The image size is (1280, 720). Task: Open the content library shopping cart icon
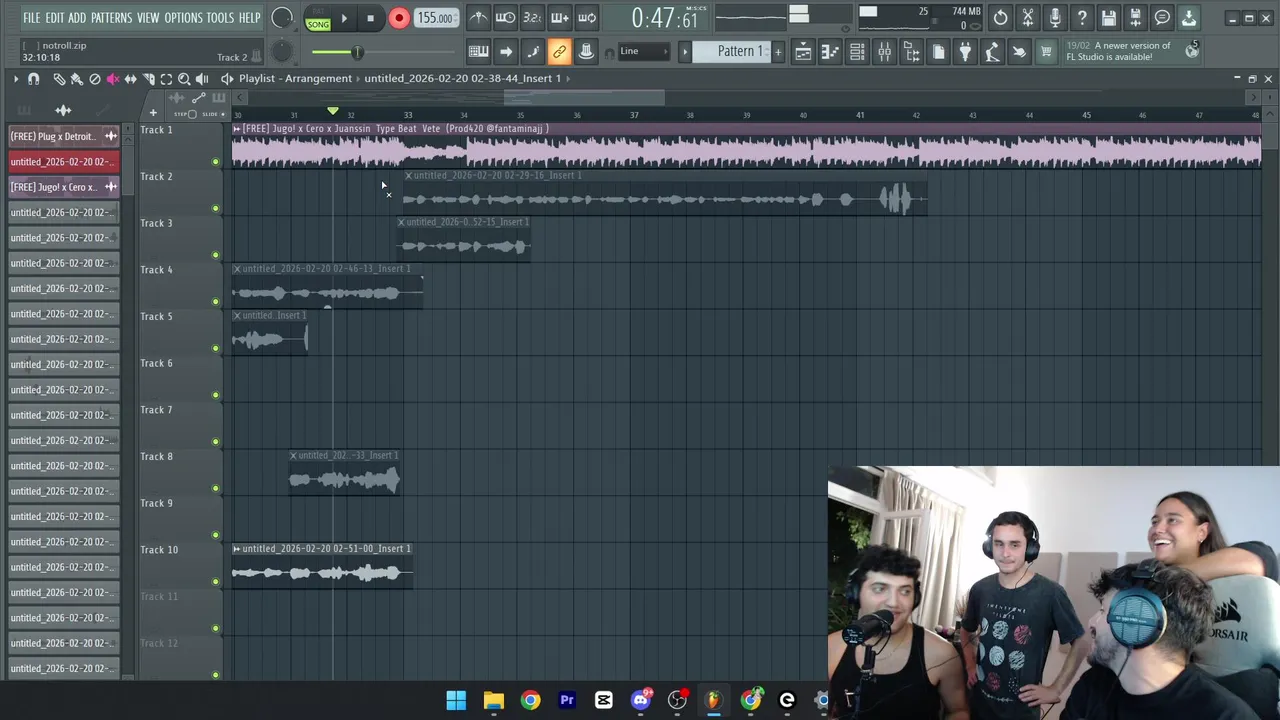click(x=1046, y=52)
